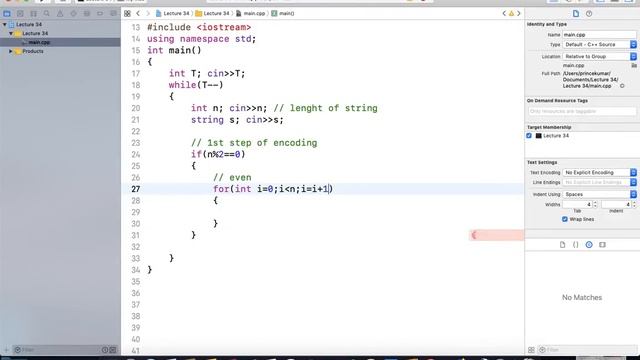Jump to next issue arrow
640x360 pixels.
(x=519, y=13)
